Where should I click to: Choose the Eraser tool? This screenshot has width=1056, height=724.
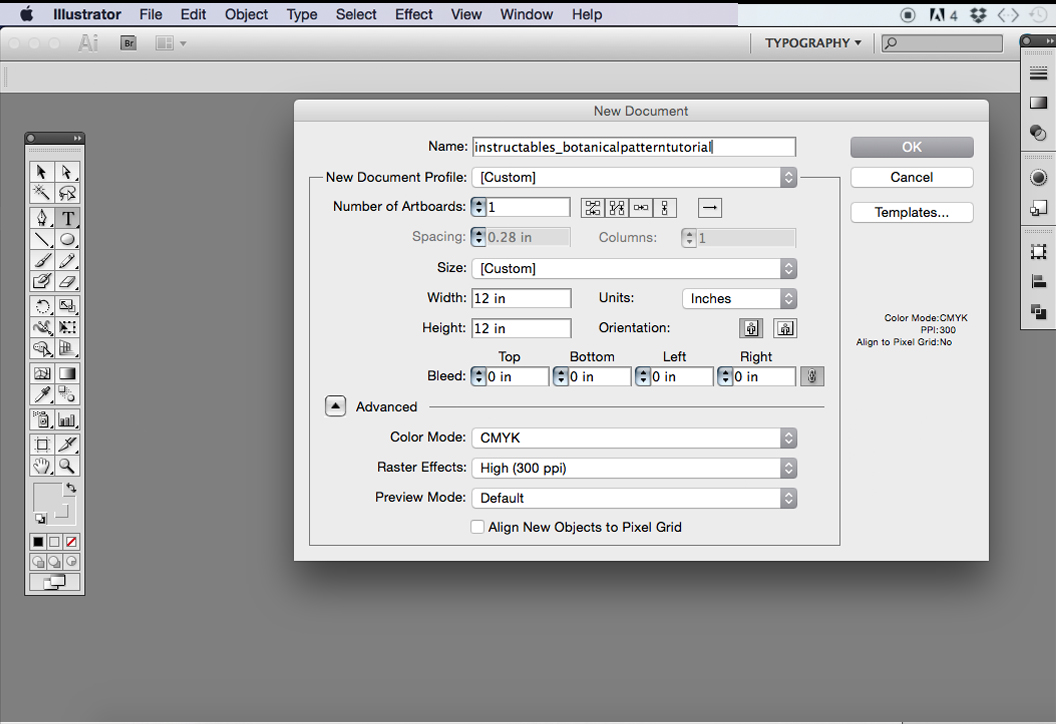(x=67, y=282)
